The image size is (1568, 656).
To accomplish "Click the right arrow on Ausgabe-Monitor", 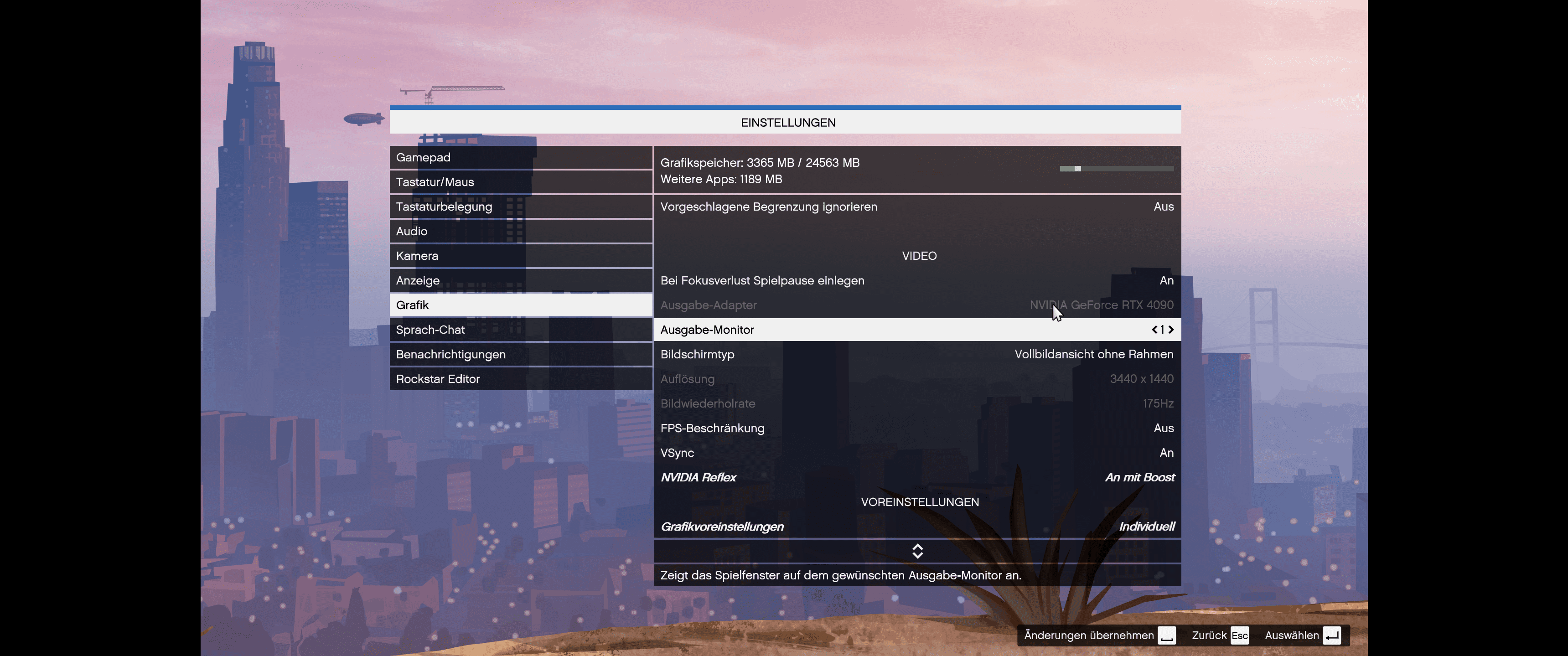I will (x=1170, y=330).
